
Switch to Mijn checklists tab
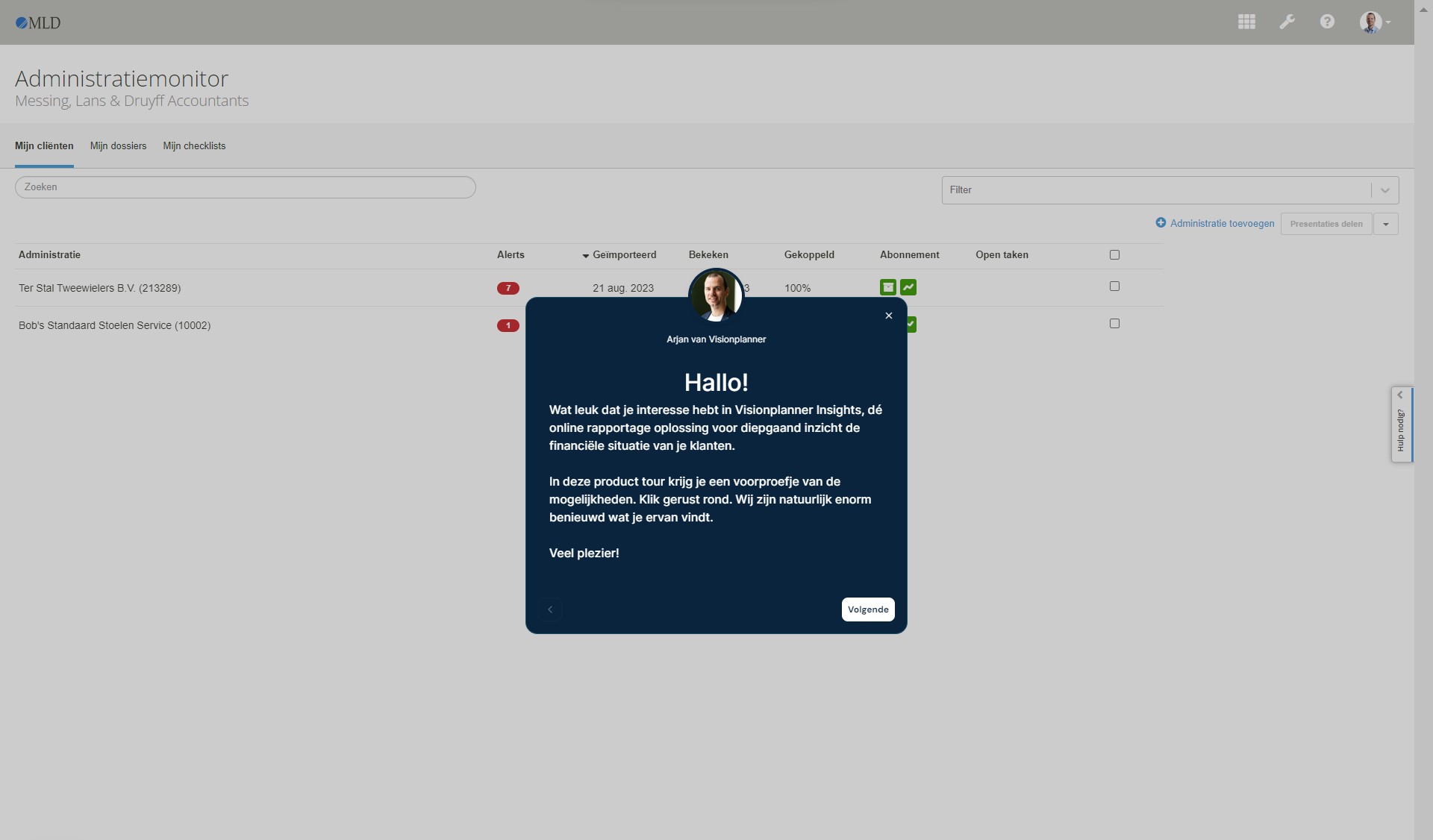194,146
